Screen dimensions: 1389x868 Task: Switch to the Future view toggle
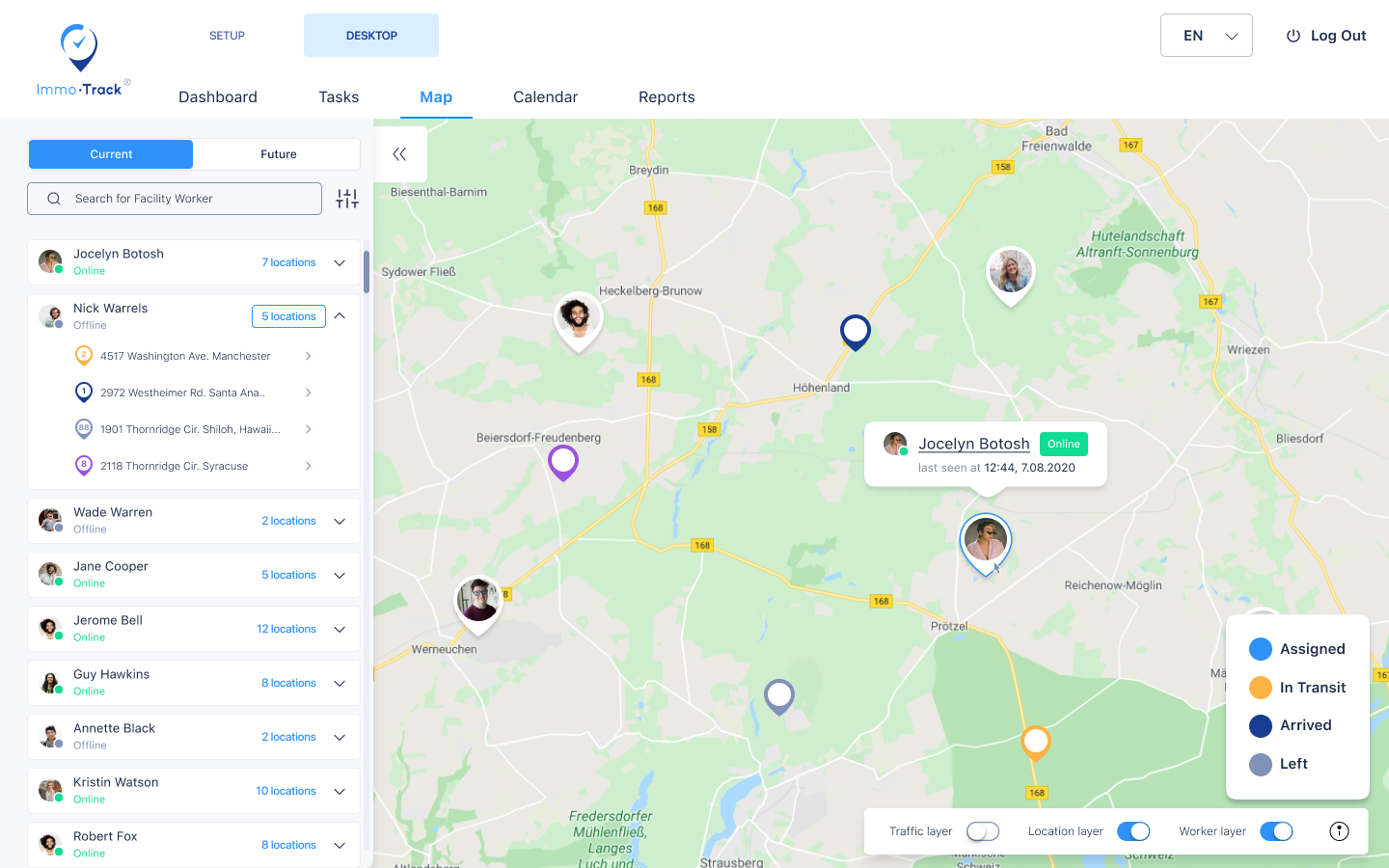(x=278, y=154)
